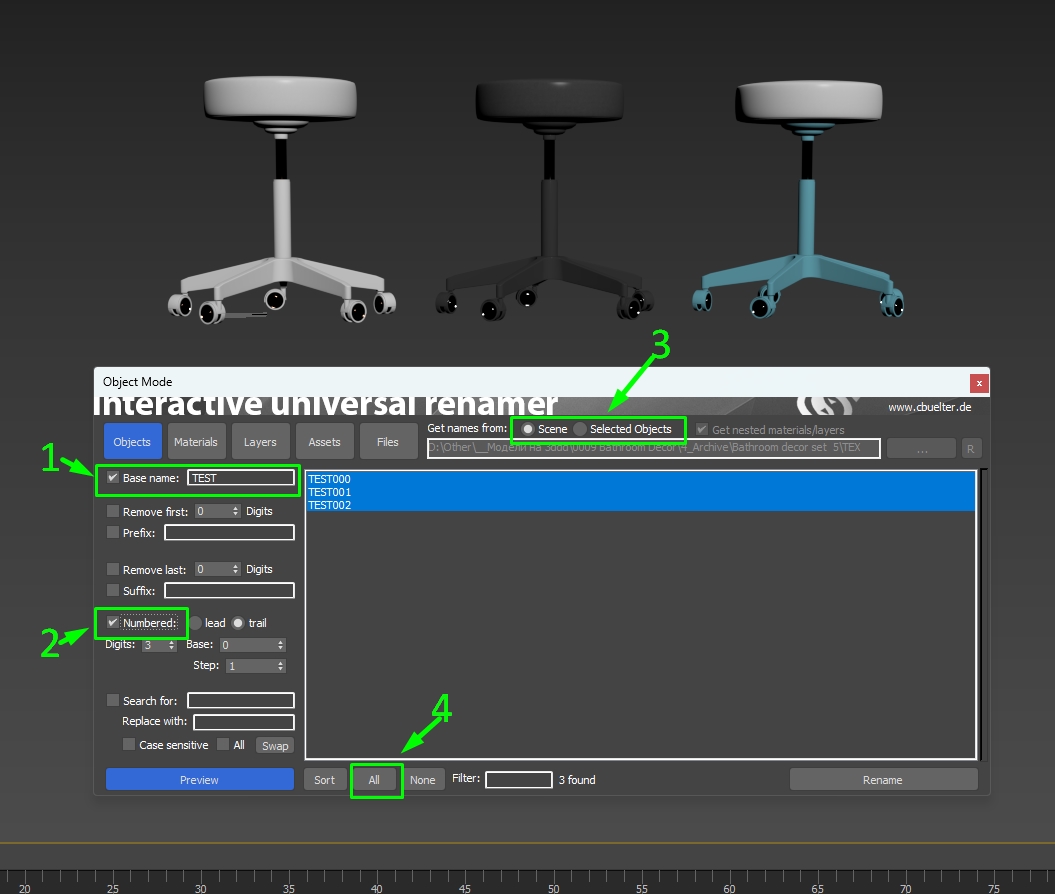Enable the Remove first checkbox
The image size is (1055, 894).
coord(113,511)
